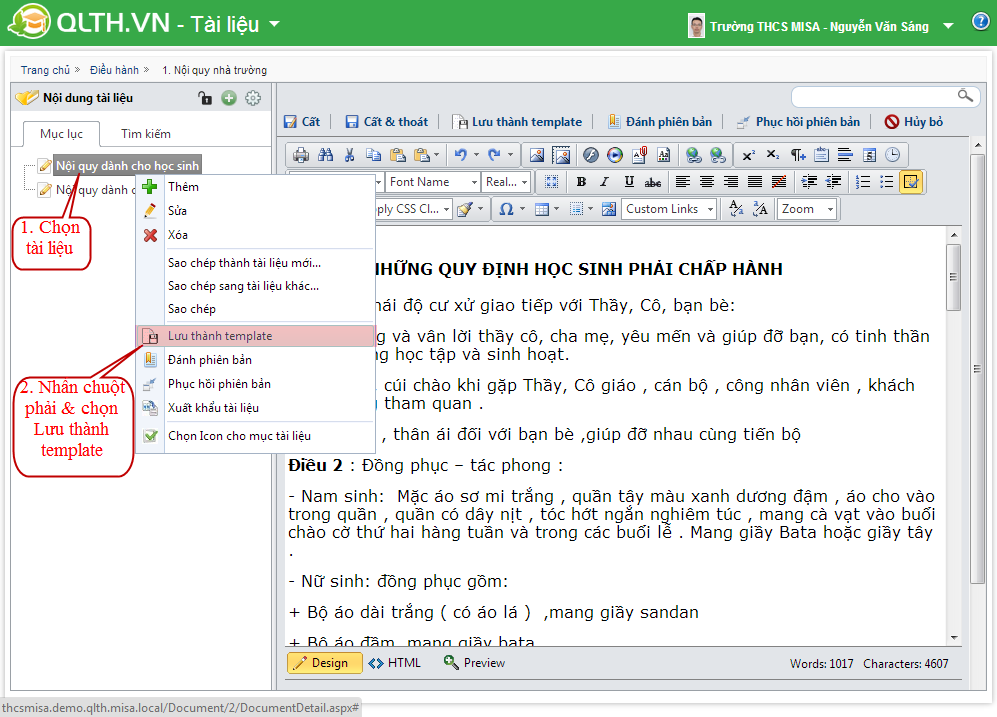997x717 pixels.
Task: Open the Custom Links dropdown
Action: [x=669, y=209]
